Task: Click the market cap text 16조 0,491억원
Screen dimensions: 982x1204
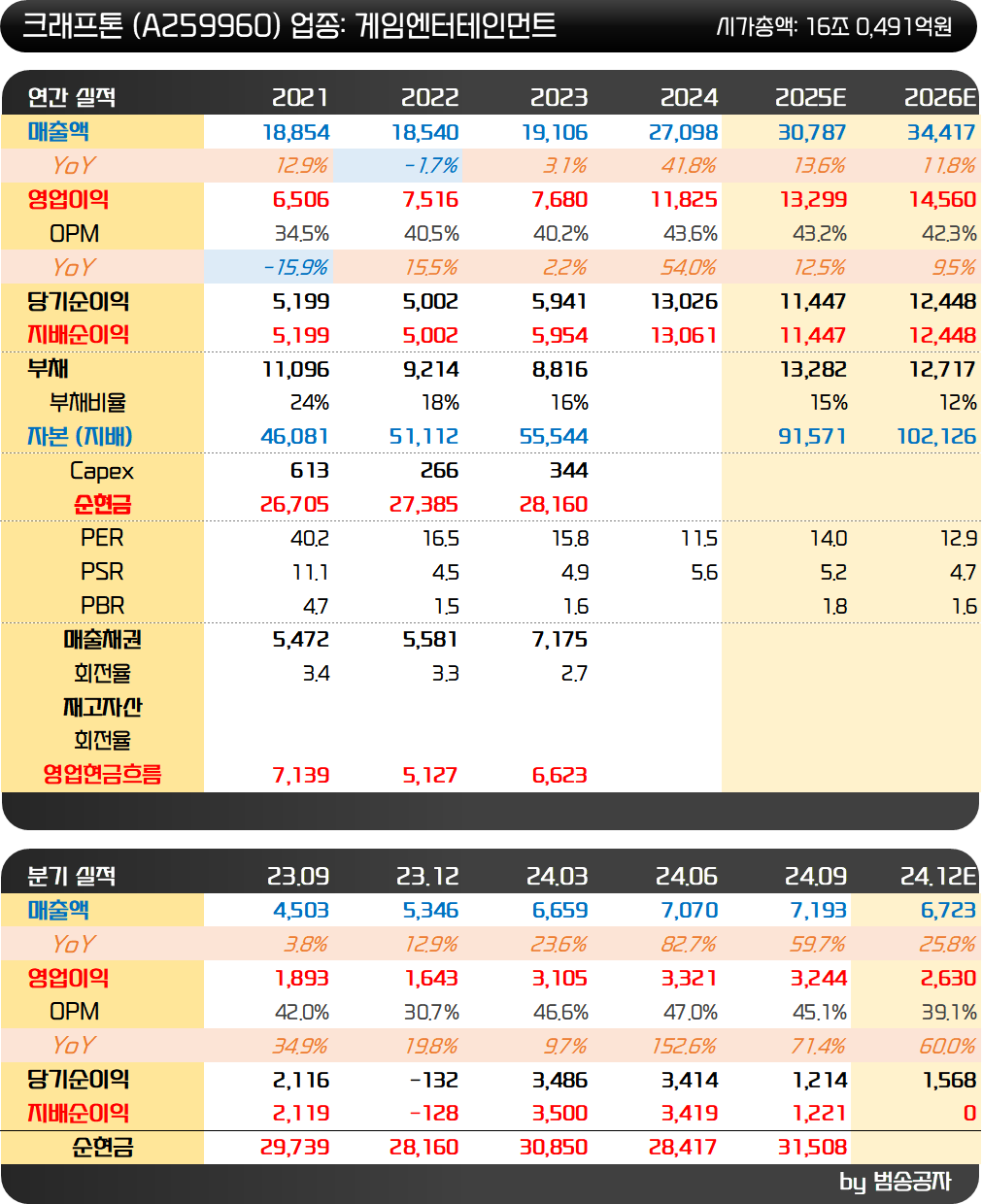Action: coord(879,26)
